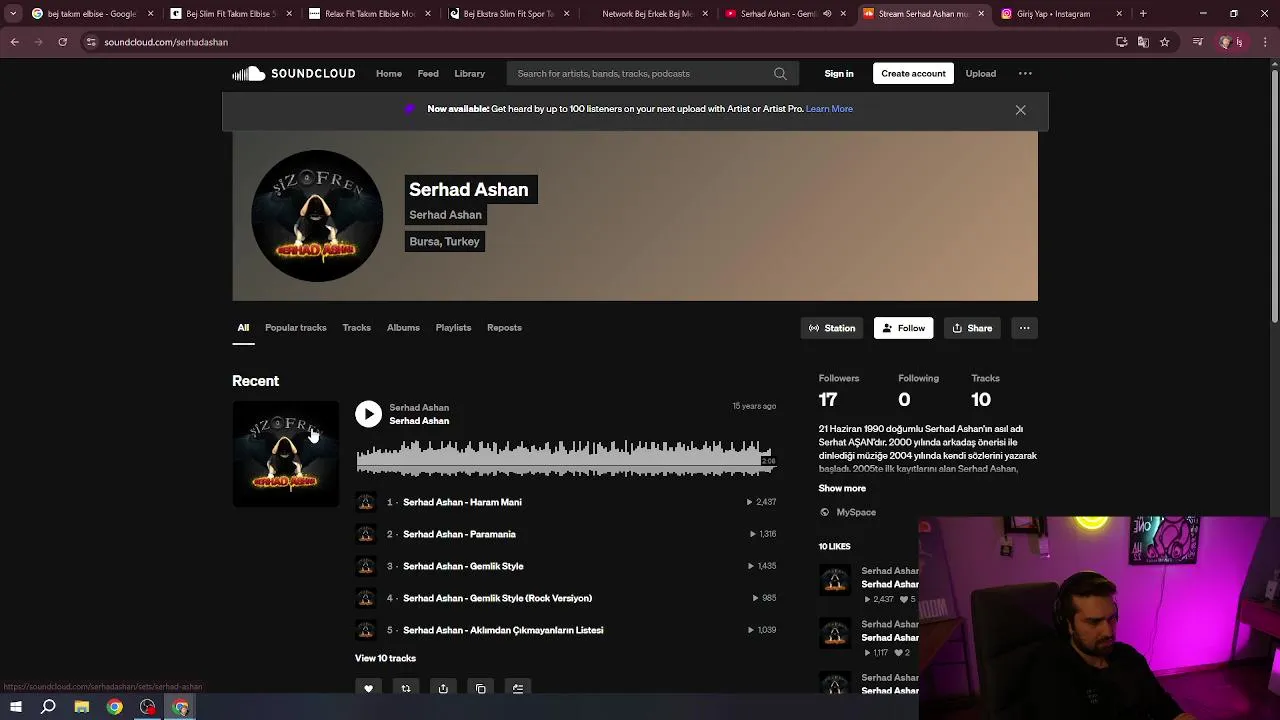This screenshot has height=720, width=1280.
Task: Start the Station for Serhad Ashan
Action: 832,328
